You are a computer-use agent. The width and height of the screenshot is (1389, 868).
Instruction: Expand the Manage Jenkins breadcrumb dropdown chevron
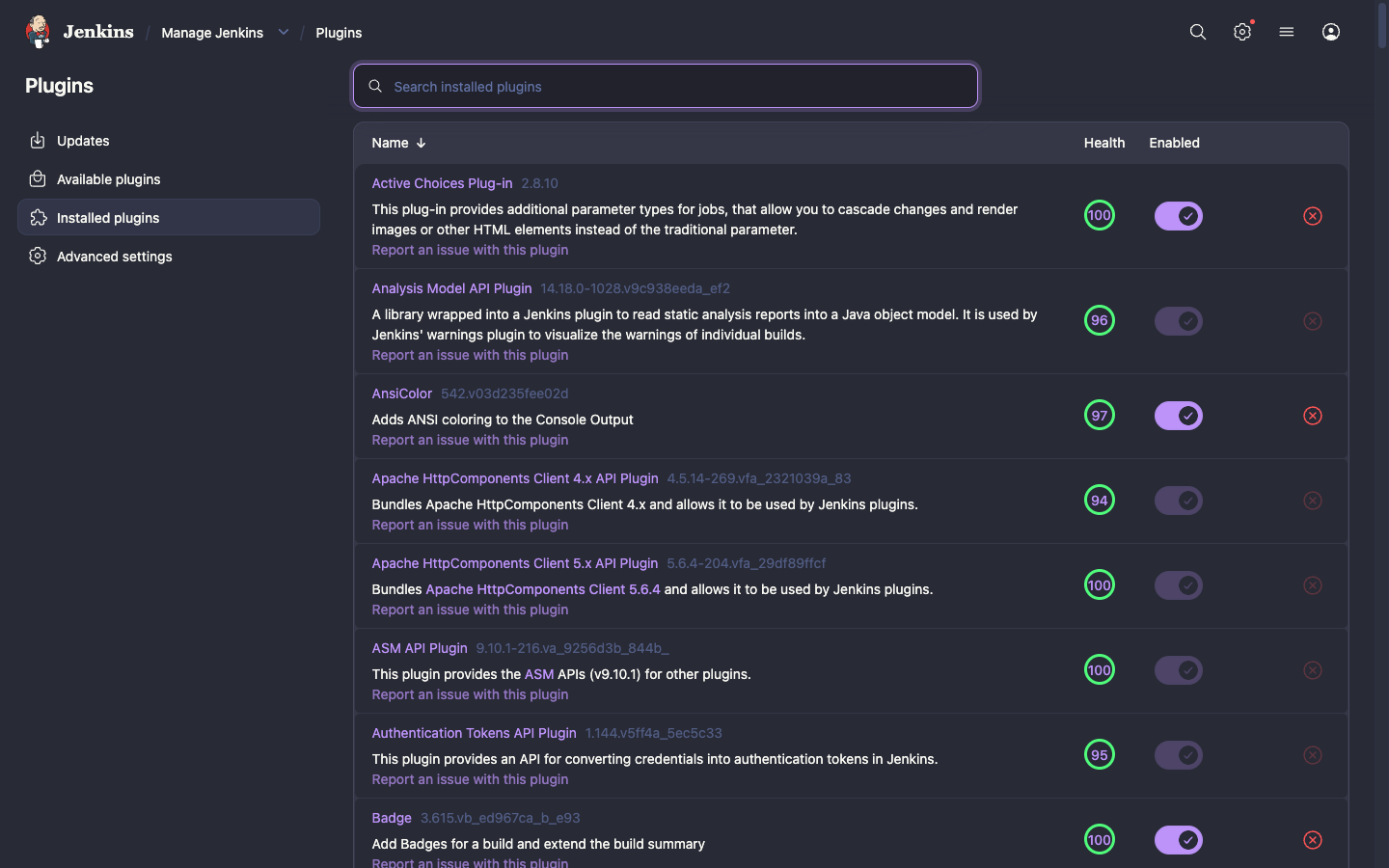284,32
